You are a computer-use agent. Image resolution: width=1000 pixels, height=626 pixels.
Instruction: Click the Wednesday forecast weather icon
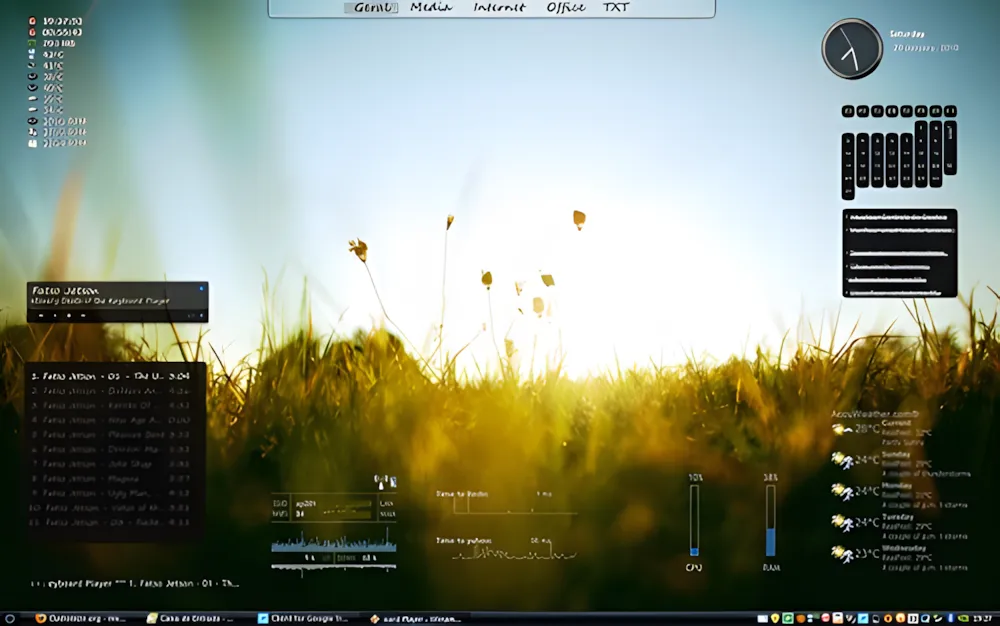[x=842, y=553]
